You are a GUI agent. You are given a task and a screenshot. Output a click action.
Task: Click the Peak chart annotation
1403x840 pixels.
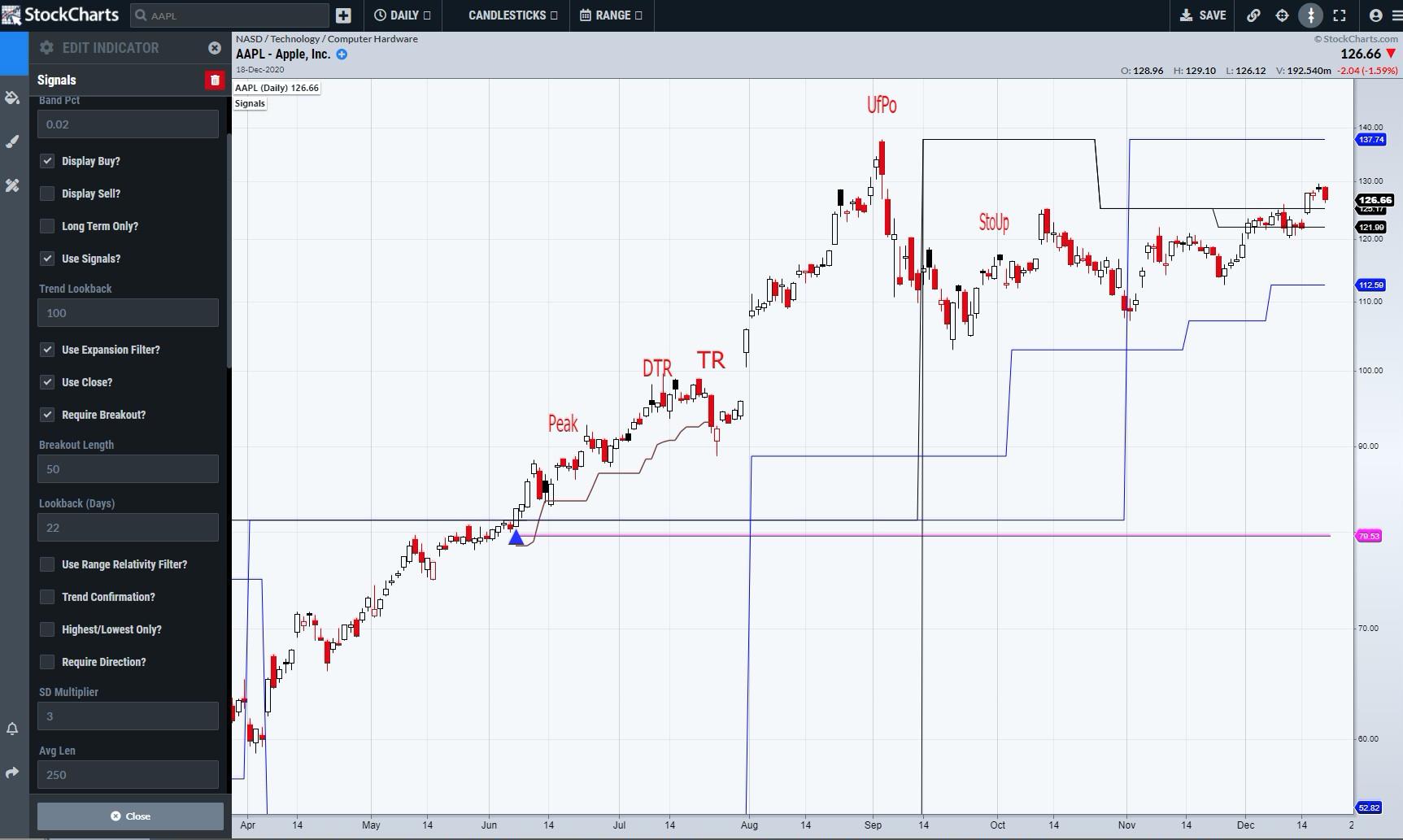coord(563,423)
